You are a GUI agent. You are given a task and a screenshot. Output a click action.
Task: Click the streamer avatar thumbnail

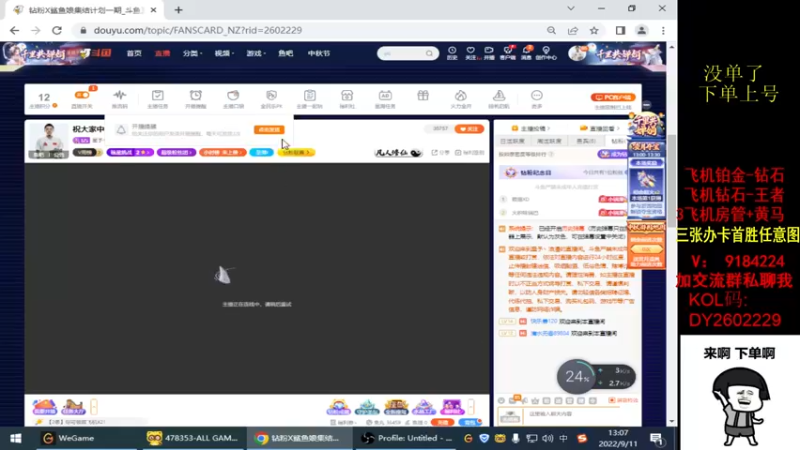click(x=48, y=140)
